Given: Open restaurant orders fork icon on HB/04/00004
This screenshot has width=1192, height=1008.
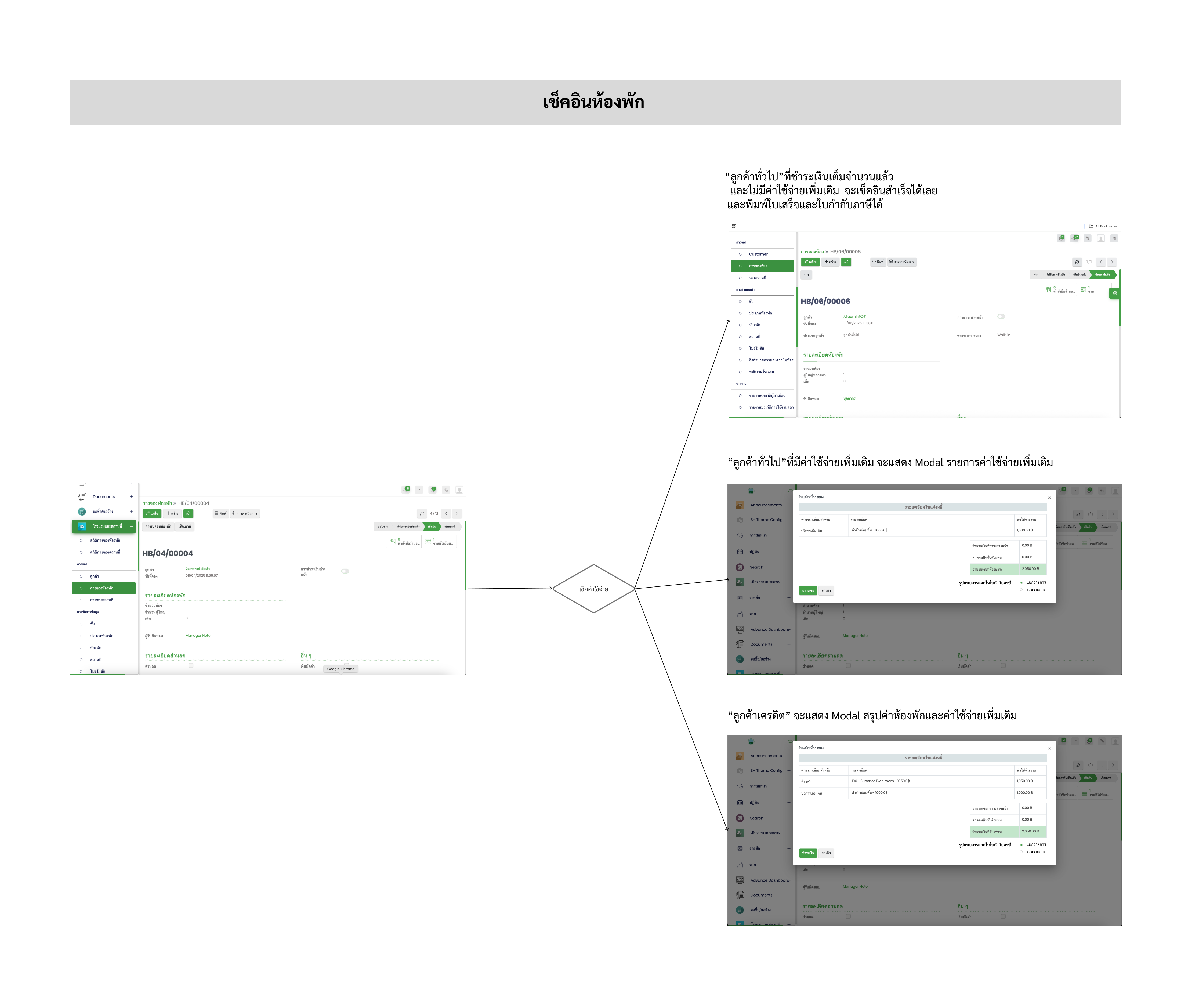Looking at the screenshot, I should [x=393, y=541].
